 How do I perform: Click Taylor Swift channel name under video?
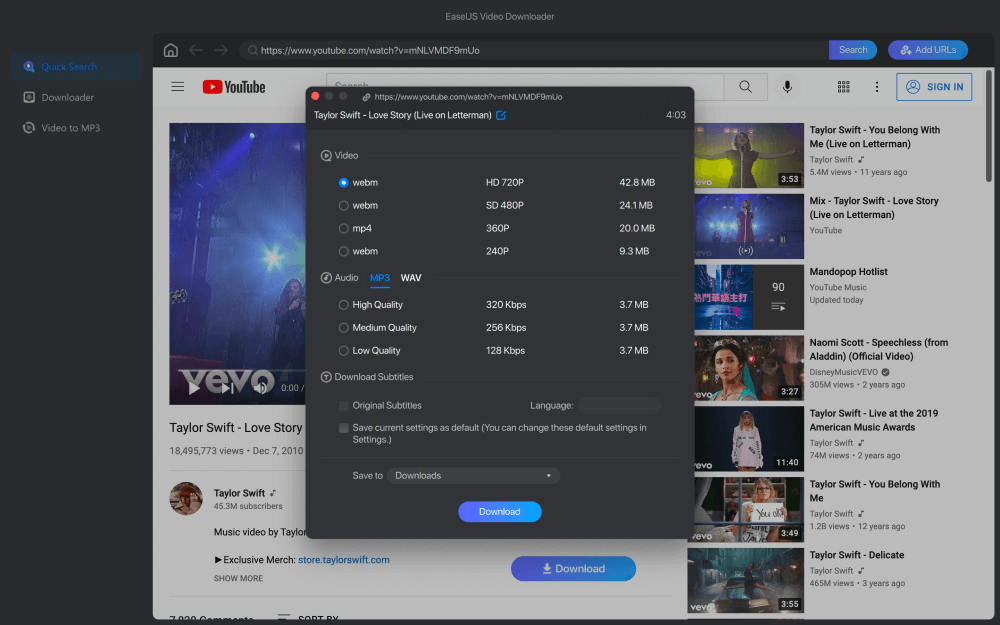click(x=239, y=493)
